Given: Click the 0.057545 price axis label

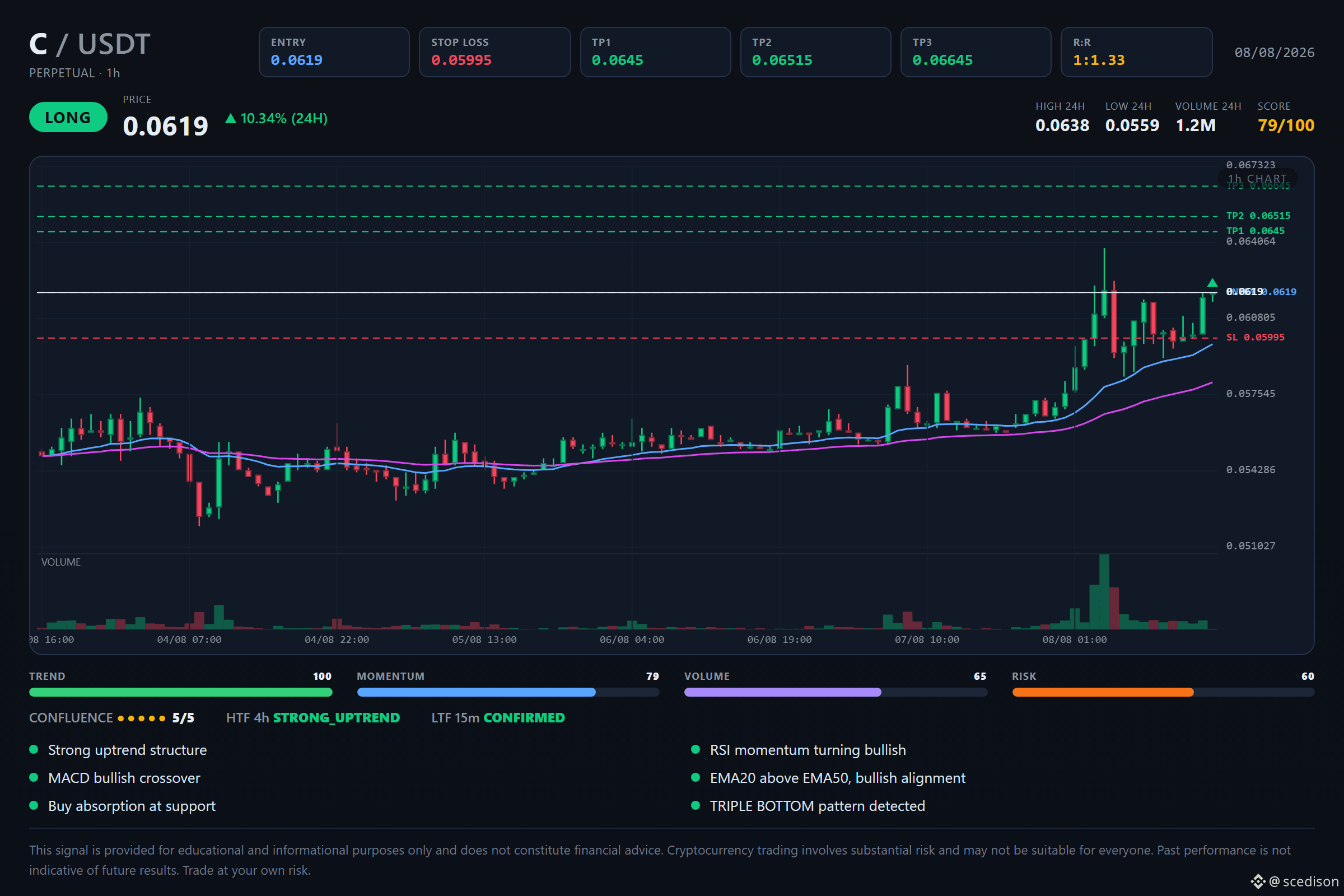Looking at the screenshot, I should (x=1250, y=393).
